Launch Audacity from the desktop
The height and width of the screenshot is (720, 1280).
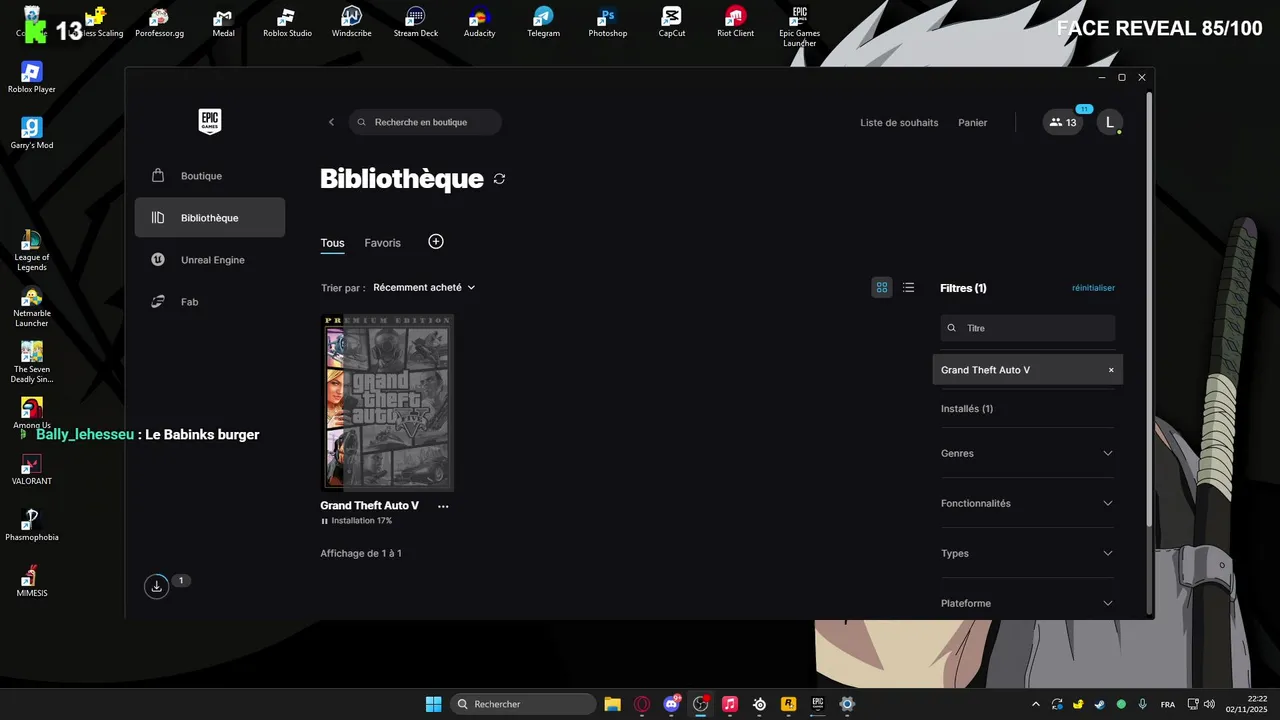click(x=479, y=22)
